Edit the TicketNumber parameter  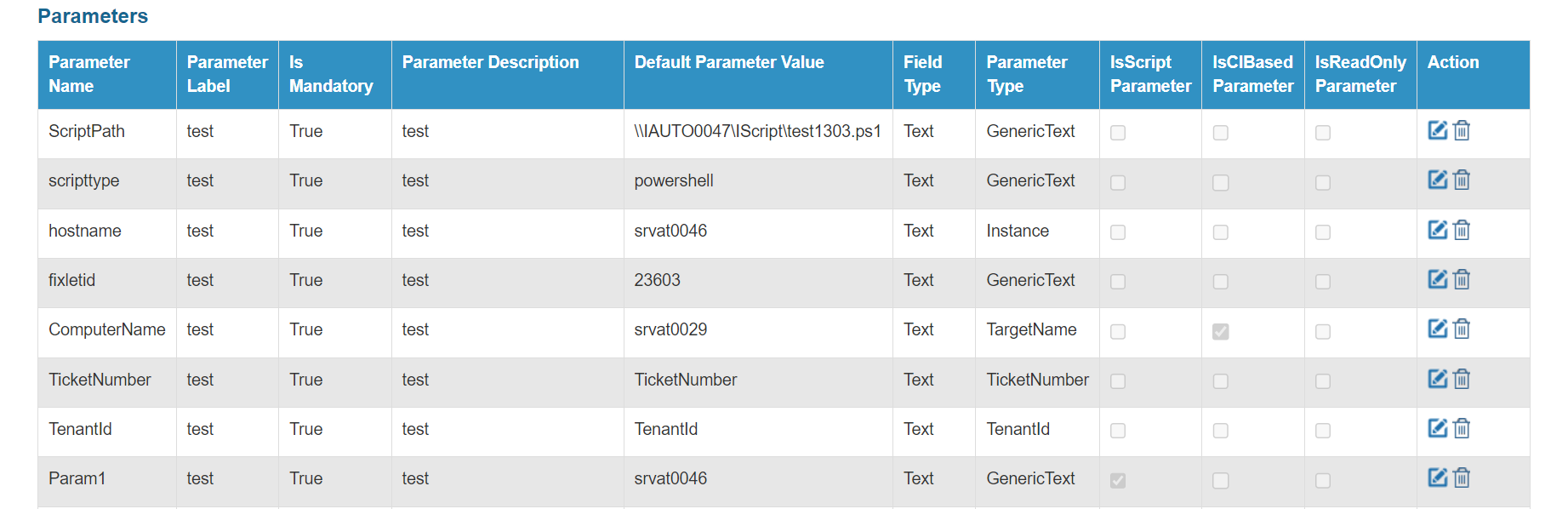[x=1437, y=379]
